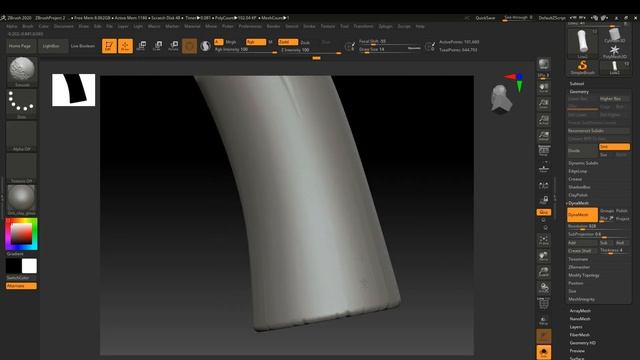The height and width of the screenshot is (360, 640).
Task: Toggle Perspective view in right shelf
Action: [x=544, y=151]
